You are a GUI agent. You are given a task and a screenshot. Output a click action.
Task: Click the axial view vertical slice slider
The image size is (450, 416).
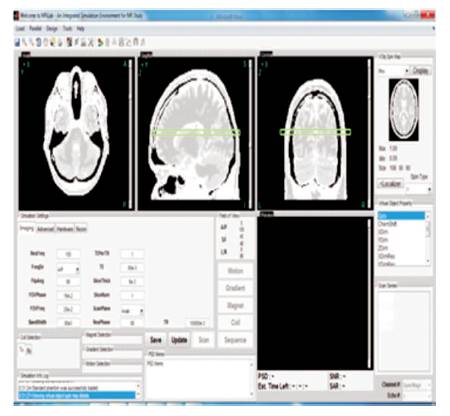pos(131,133)
